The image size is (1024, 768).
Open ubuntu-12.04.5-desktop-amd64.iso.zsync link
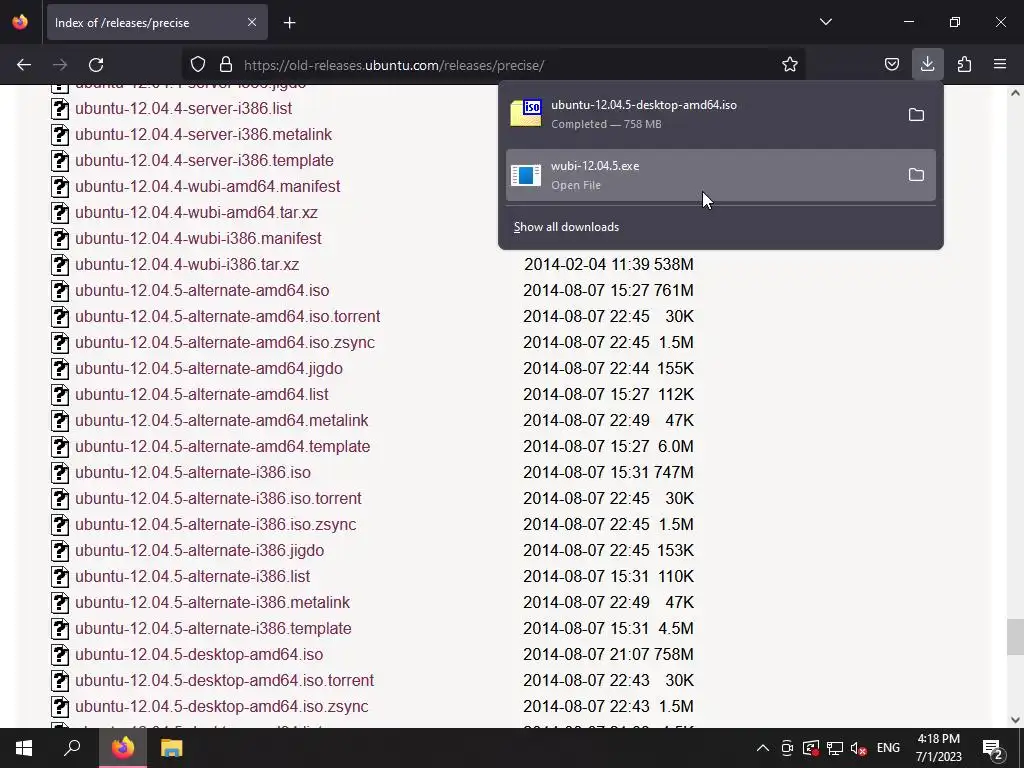click(221, 707)
